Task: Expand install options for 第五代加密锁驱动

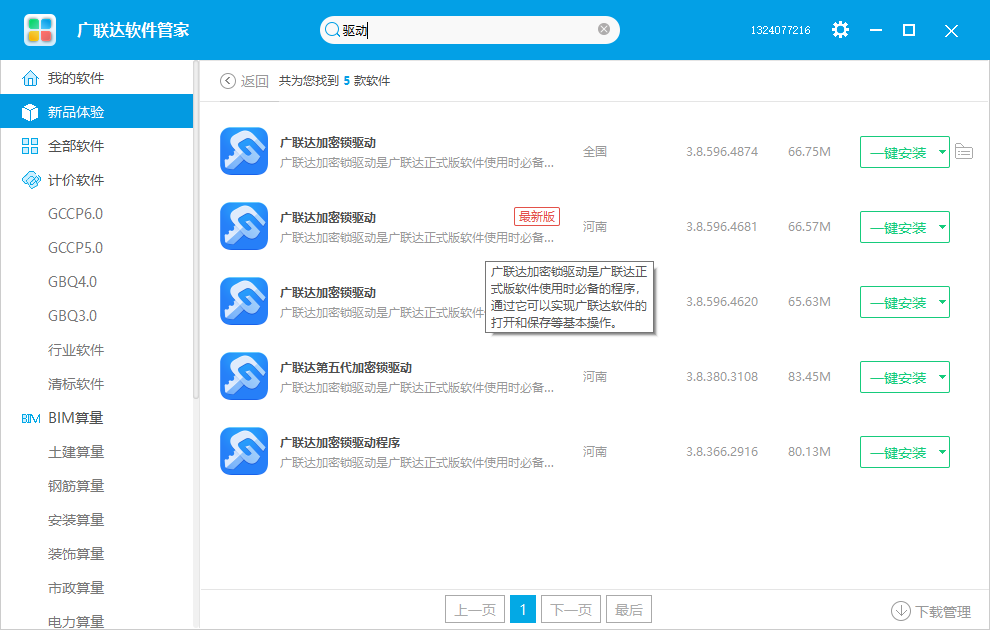Action: (942, 377)
